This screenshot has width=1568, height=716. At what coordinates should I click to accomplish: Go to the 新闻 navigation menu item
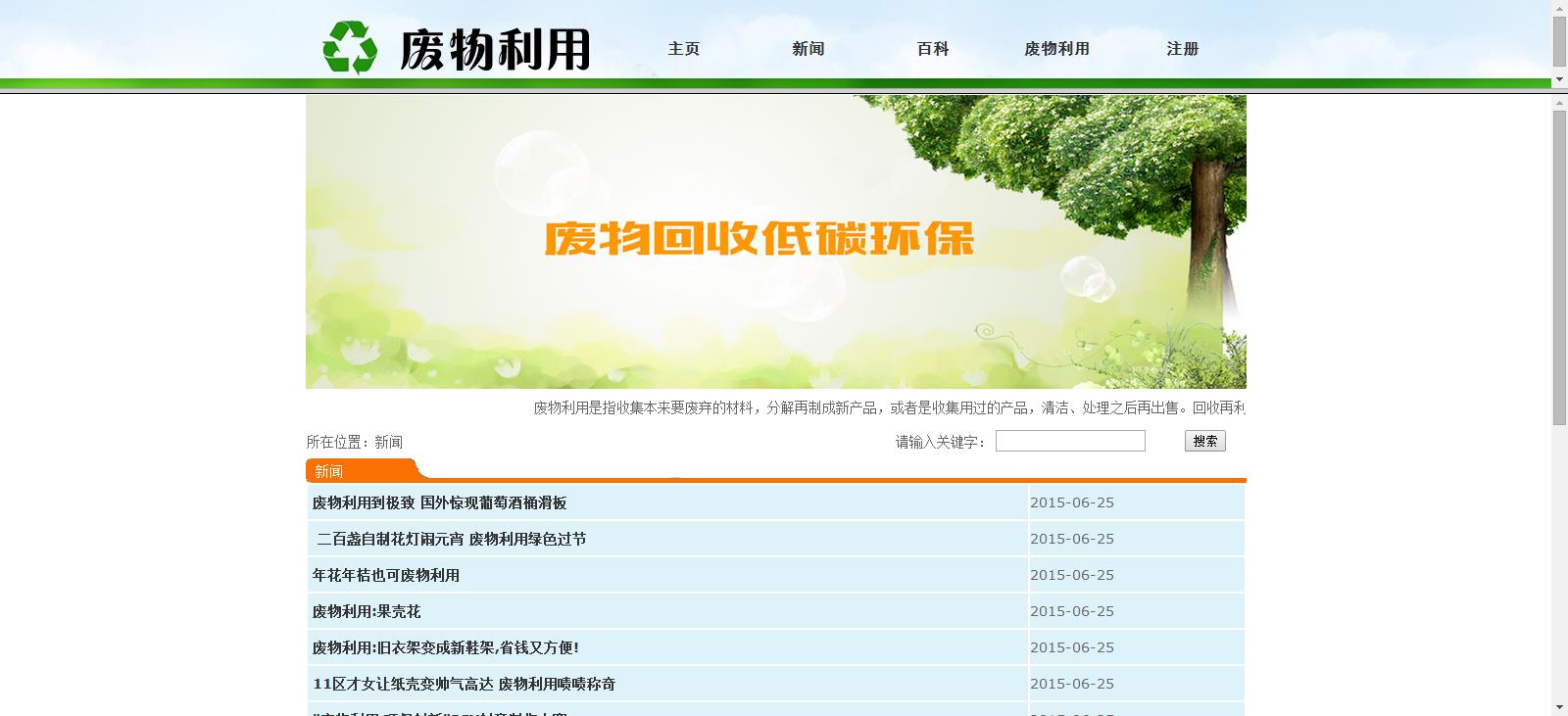(808, 49)
